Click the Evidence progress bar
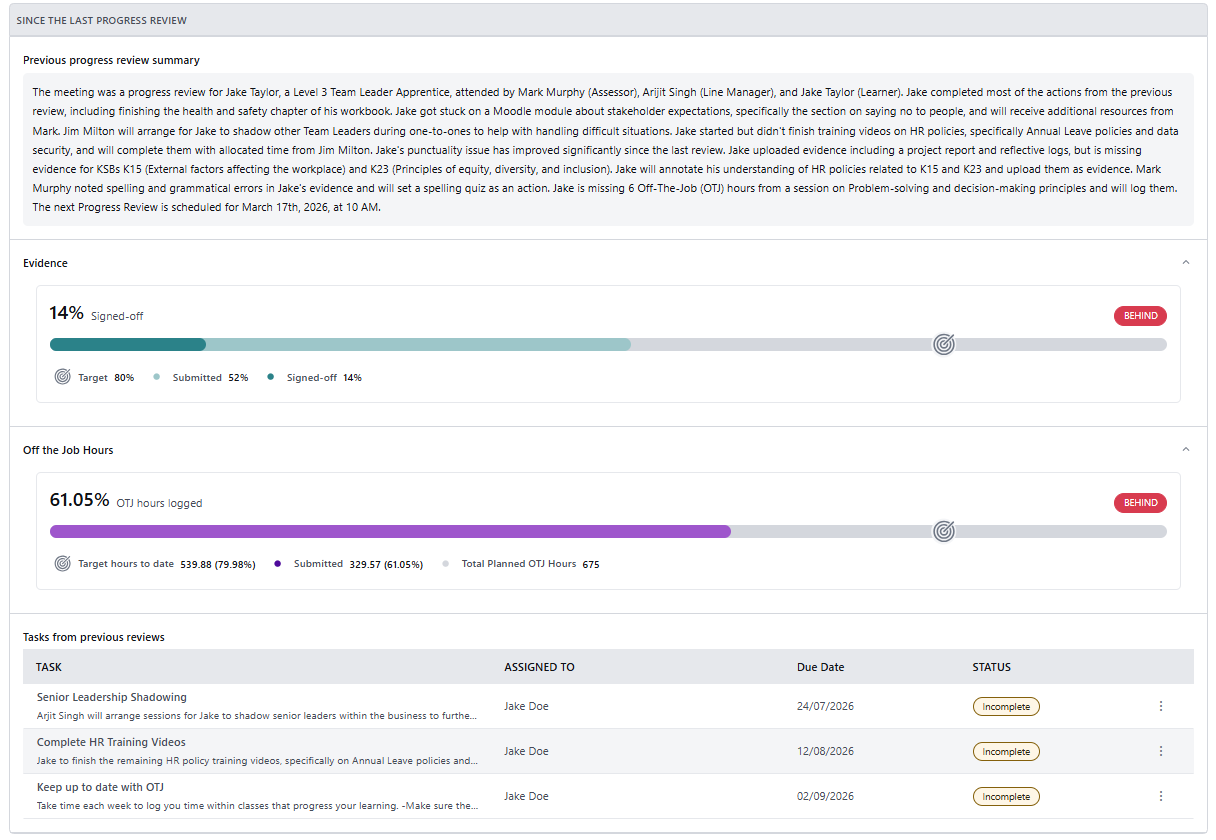Screen dimensions: 1216x840 pos(608,344)
